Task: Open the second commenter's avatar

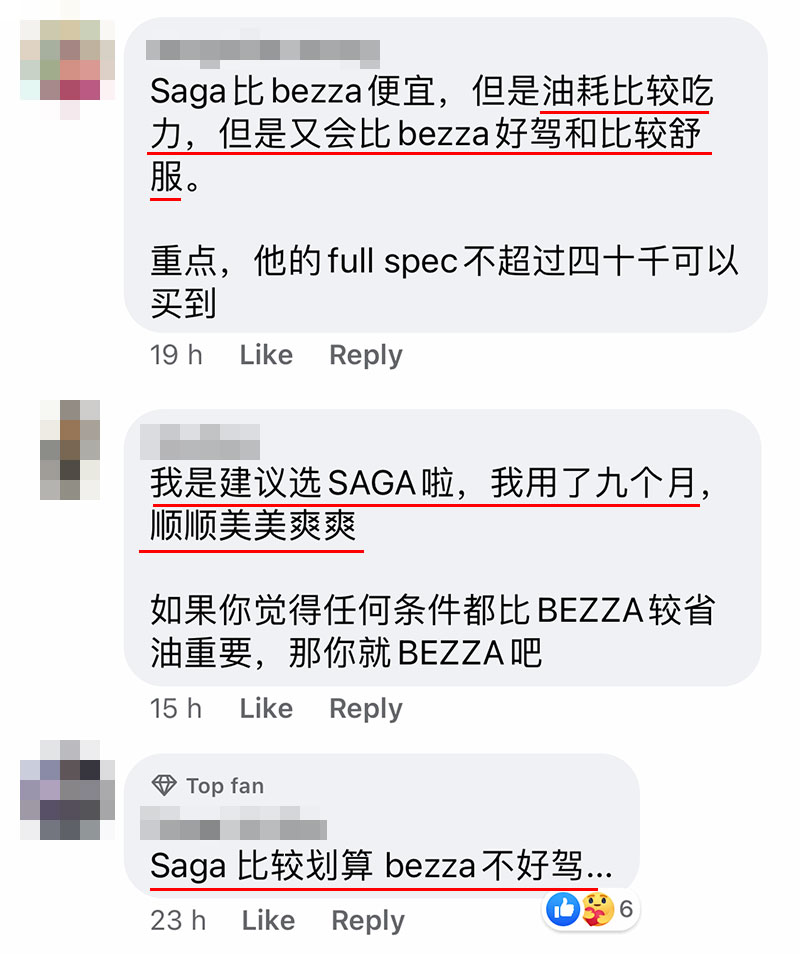Action: pos(70,450)
